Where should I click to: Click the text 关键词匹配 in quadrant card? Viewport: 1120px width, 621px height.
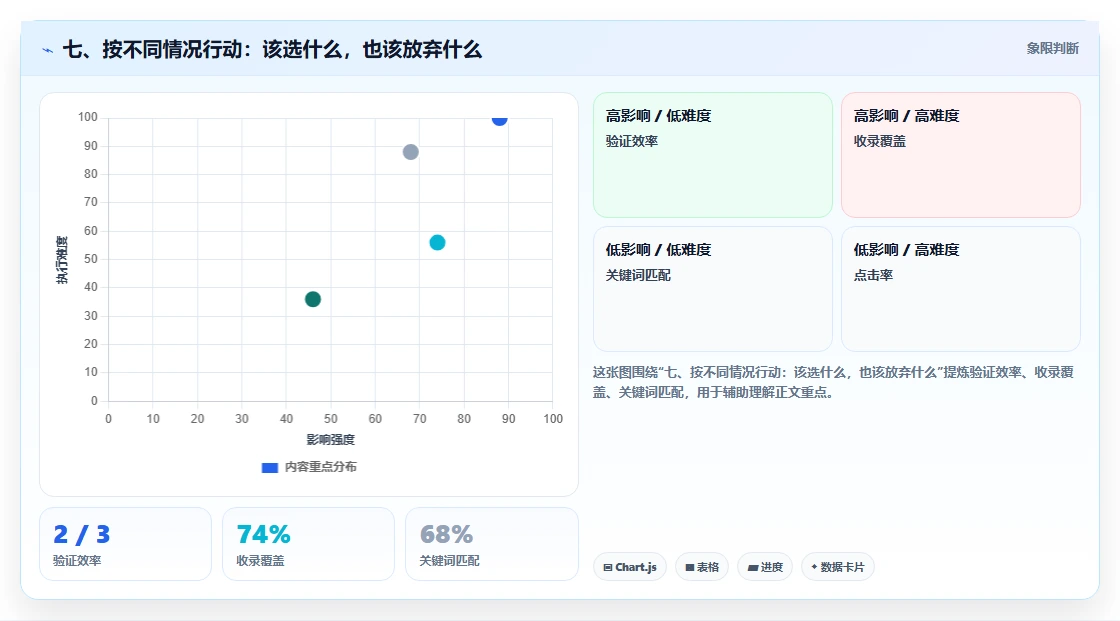[639, 275]
